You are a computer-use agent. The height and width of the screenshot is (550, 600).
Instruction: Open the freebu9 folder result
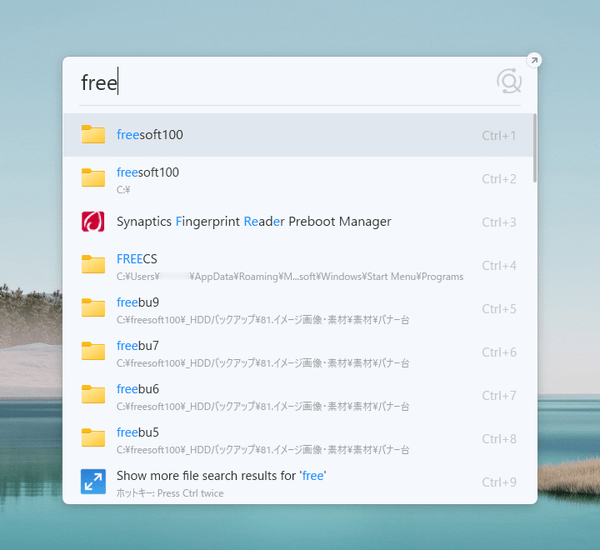298,308
